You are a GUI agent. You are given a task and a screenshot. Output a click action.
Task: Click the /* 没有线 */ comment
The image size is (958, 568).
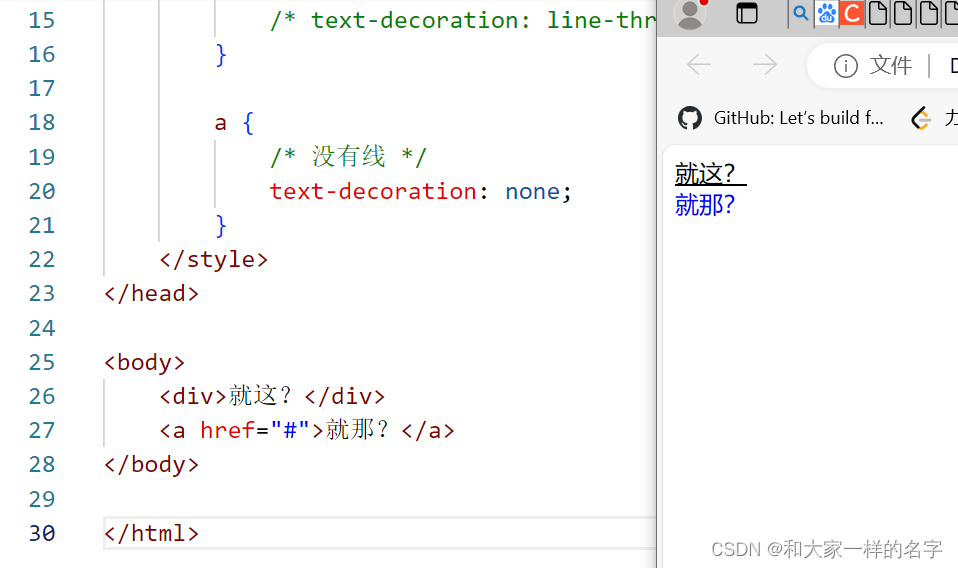pyautogui.click(x=348, y=157)
